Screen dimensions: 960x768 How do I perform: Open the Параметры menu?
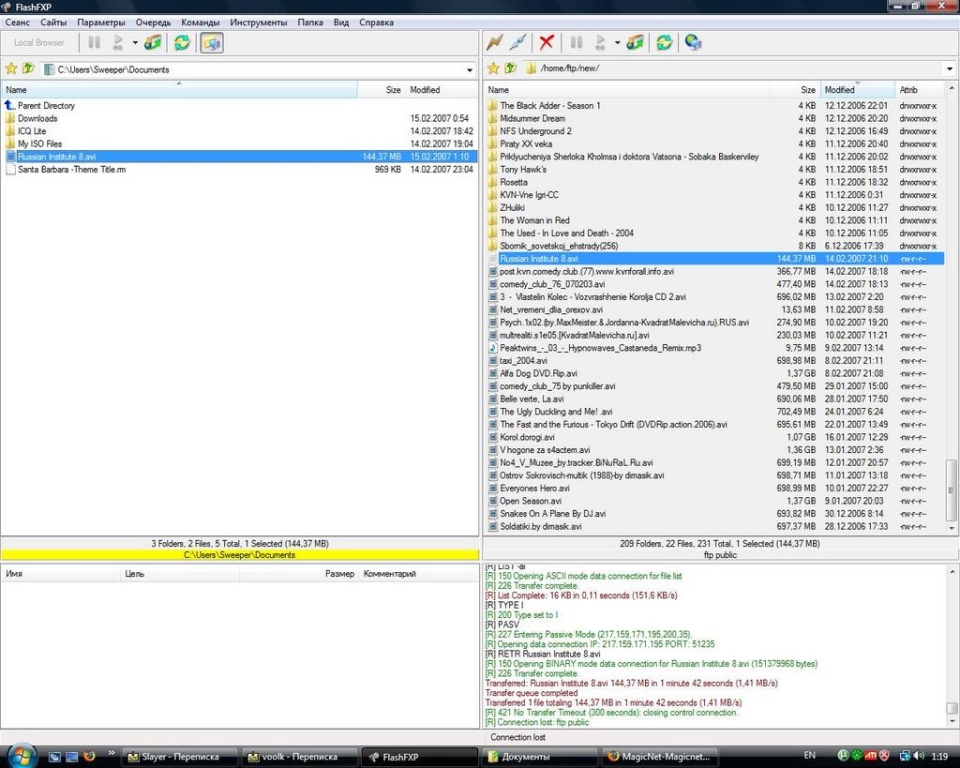coord(101,22)
